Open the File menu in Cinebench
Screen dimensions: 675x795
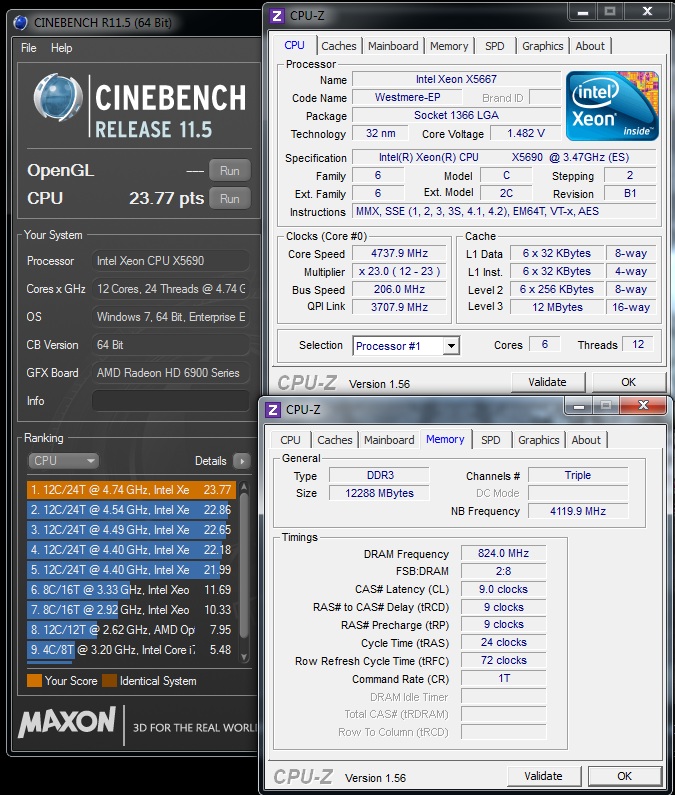coord(28,48)
